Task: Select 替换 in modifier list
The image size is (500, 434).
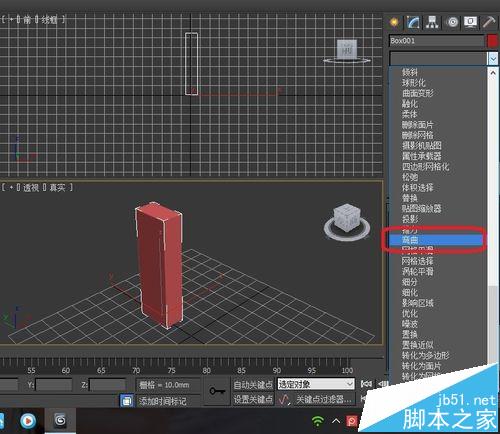Action: pos(410,198)
